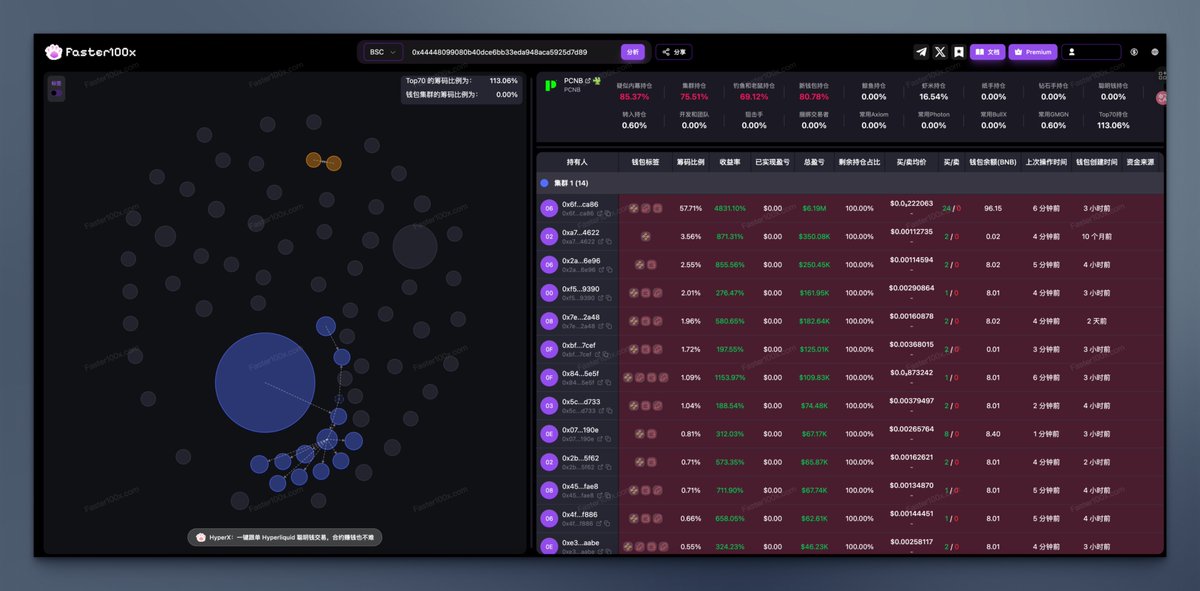The image size is (1200, 591).
Task: Click the globe language icon
Action: point(1155,52)
